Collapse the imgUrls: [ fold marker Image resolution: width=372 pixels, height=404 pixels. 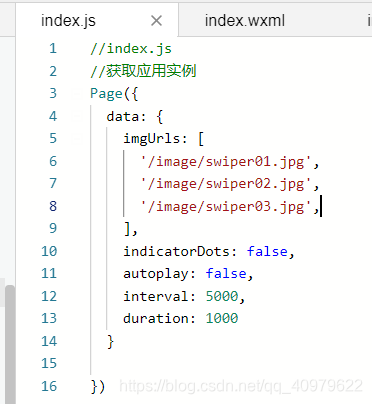point(77,139)
